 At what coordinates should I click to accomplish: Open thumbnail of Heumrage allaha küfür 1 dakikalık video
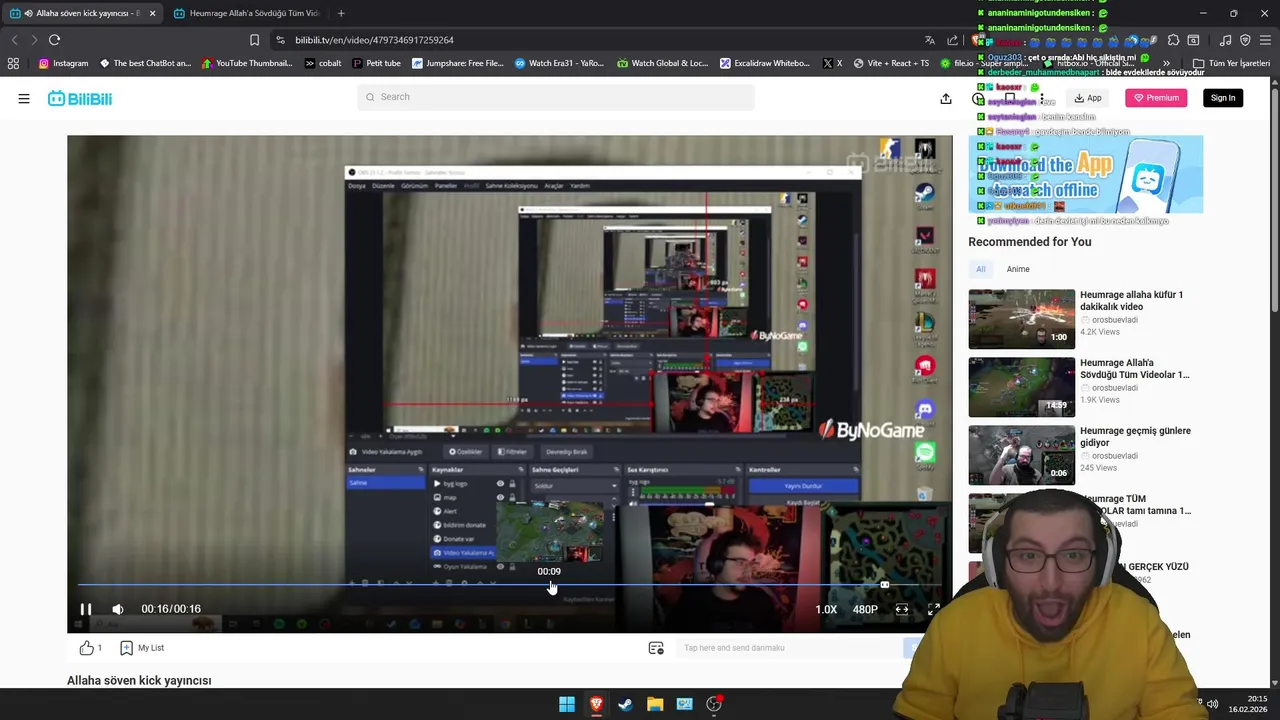[1021, 319]
